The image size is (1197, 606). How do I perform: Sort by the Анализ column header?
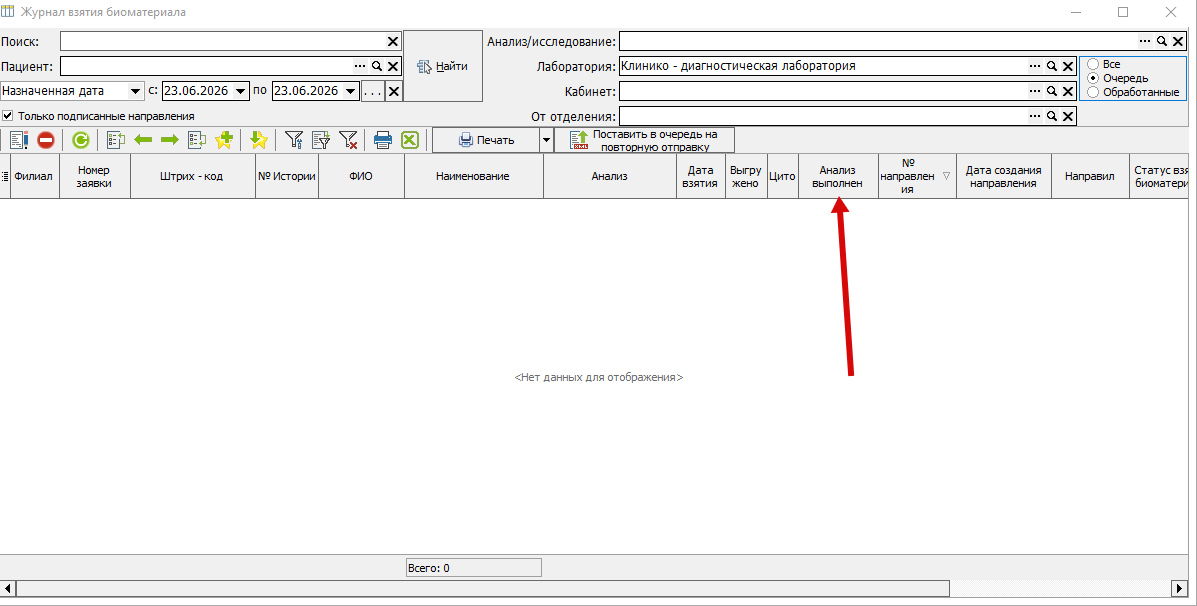[x=609, y=176]
